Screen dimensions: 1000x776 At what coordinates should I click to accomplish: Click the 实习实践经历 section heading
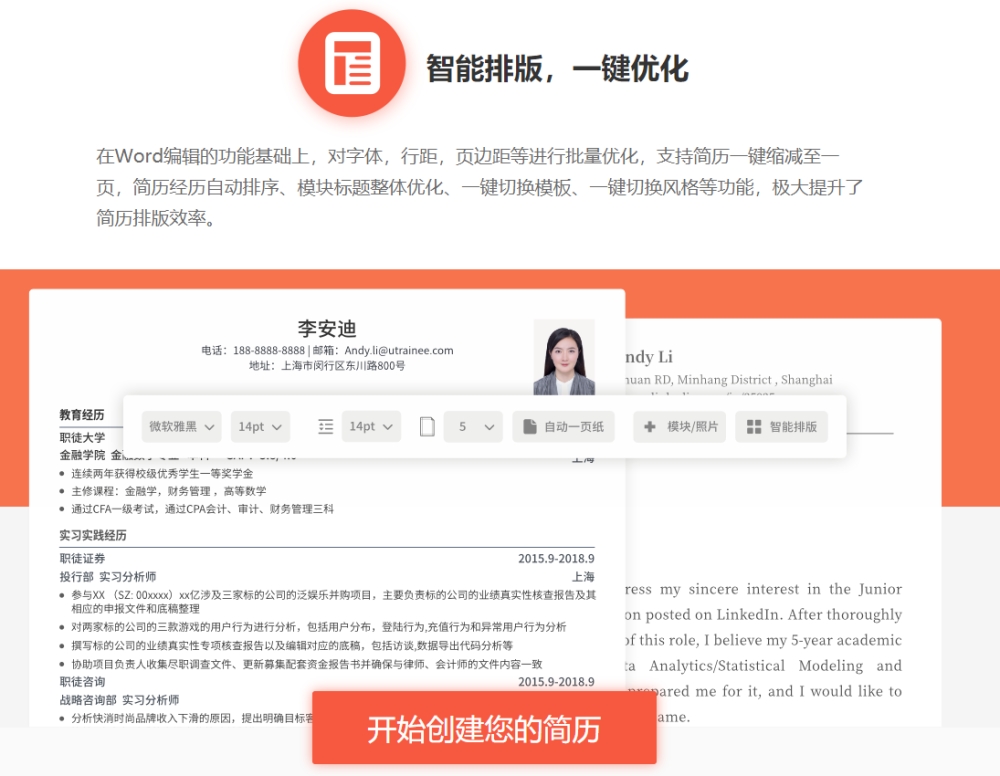click(x=93, y=535)
